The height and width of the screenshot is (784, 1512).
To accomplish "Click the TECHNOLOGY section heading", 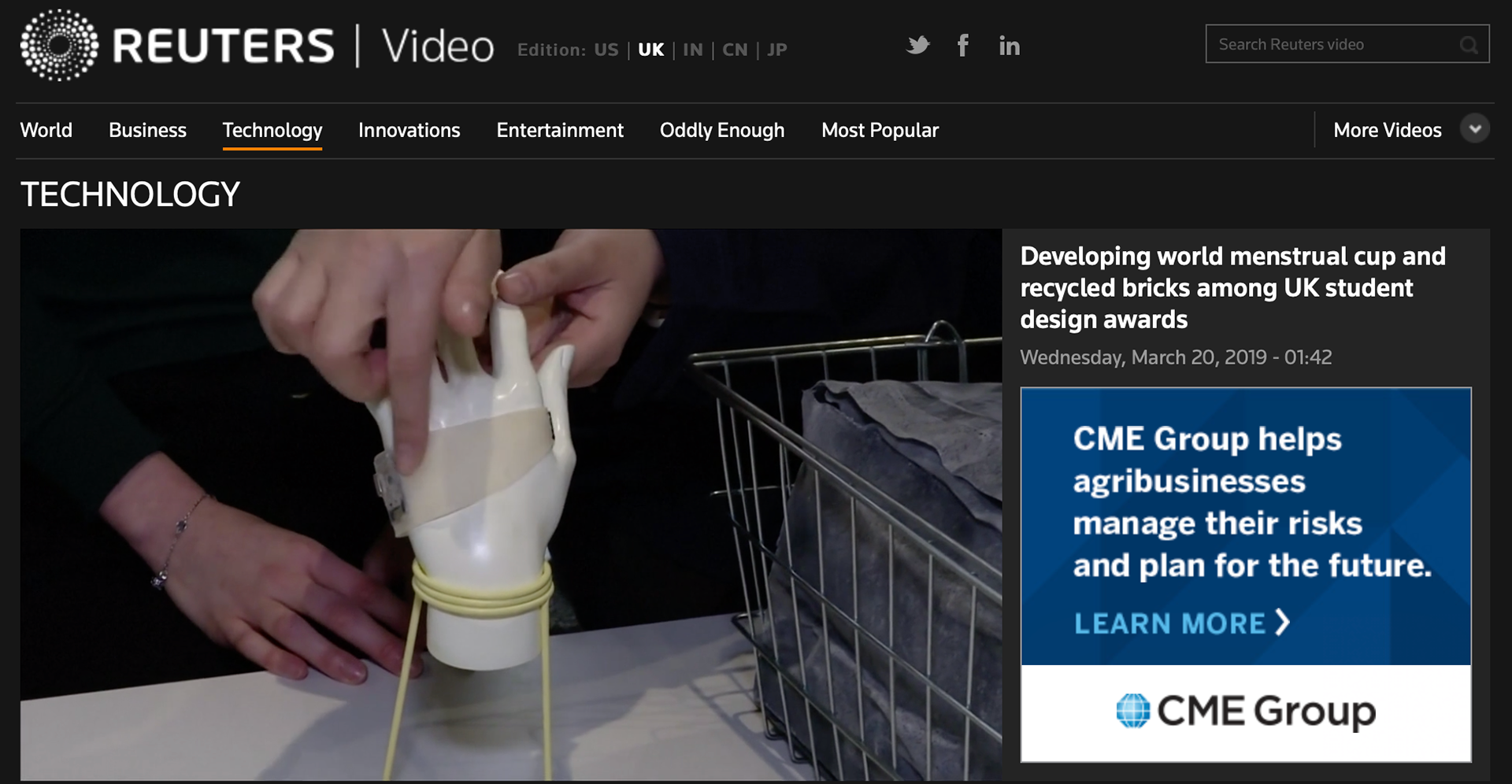I will (130, 194).
